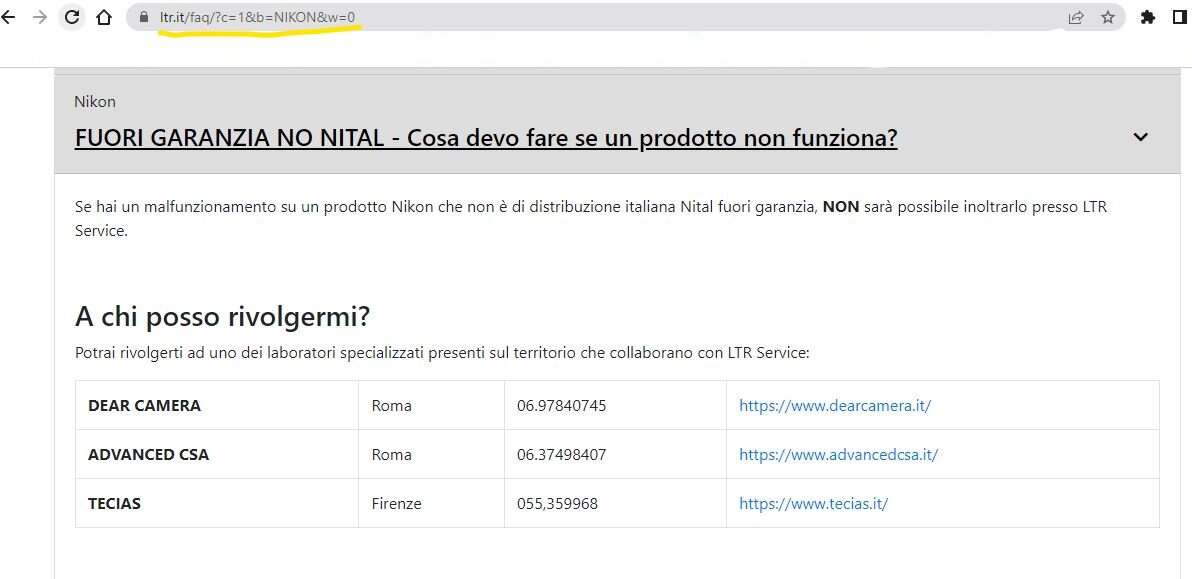Open the extensions puzzle menu
The width and height of the screenshot is (1192, 579).
1148,17
